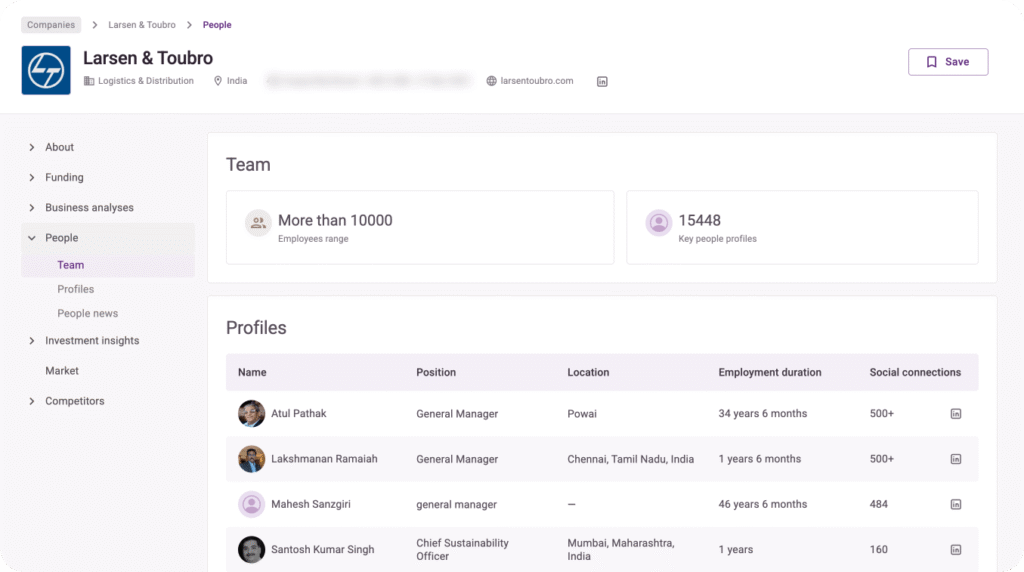Click Chennai, Tamil Nadu, India location cell
Image resolution: width=1024 pixels, height=572 pixels.
point(630,459)
